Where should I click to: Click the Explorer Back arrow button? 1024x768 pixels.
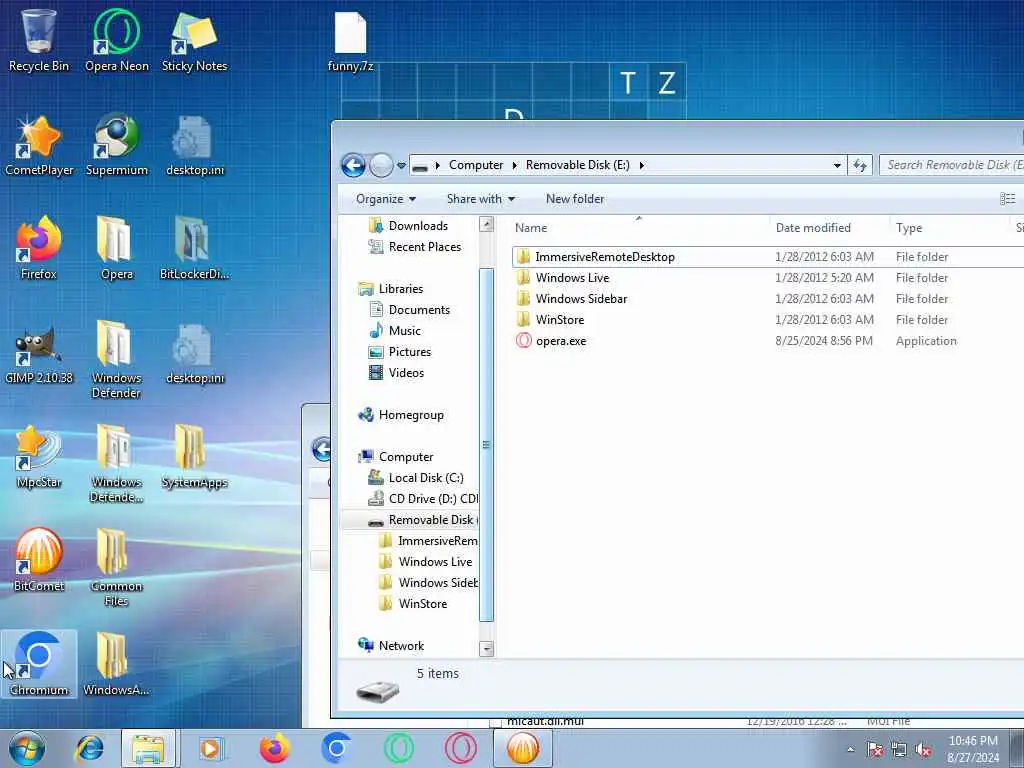[353, 165]
